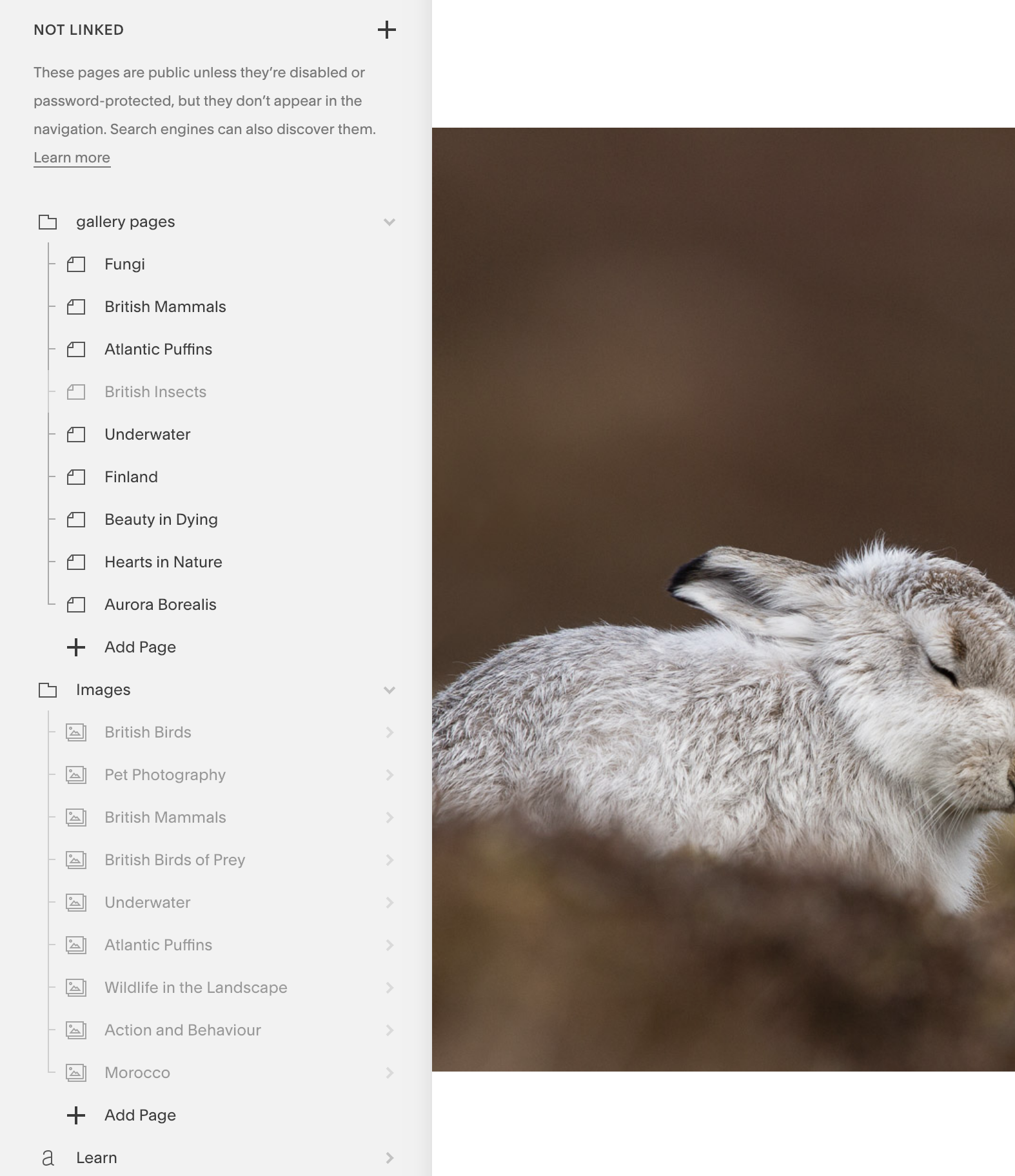
Task: Click the Pet Photography gallery icon
Action: click(76, 775)
